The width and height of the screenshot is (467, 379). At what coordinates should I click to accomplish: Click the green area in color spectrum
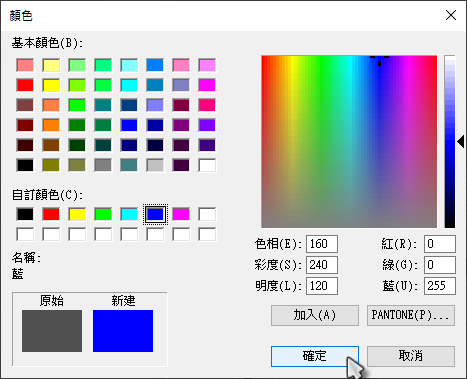click(320, 100)
